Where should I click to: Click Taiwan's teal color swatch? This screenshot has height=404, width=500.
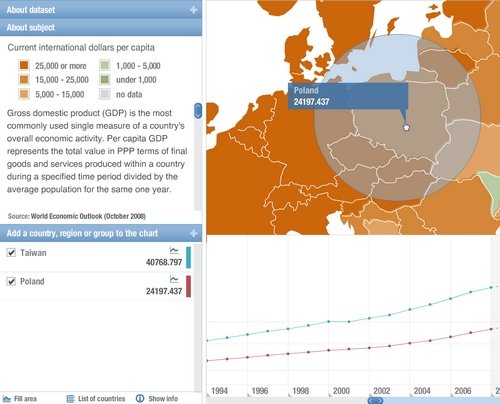click(x=188, y=257)
